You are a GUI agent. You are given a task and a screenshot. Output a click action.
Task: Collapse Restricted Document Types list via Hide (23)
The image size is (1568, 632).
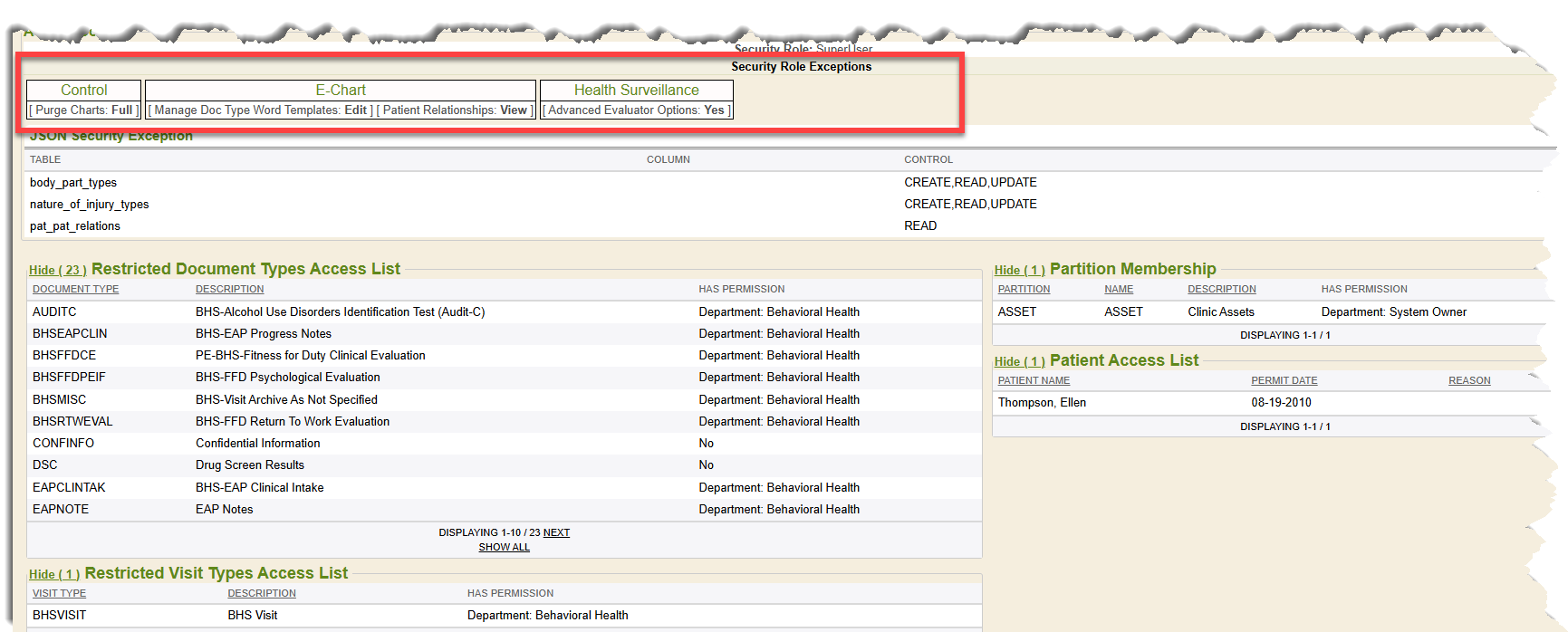tap(57, 270)
